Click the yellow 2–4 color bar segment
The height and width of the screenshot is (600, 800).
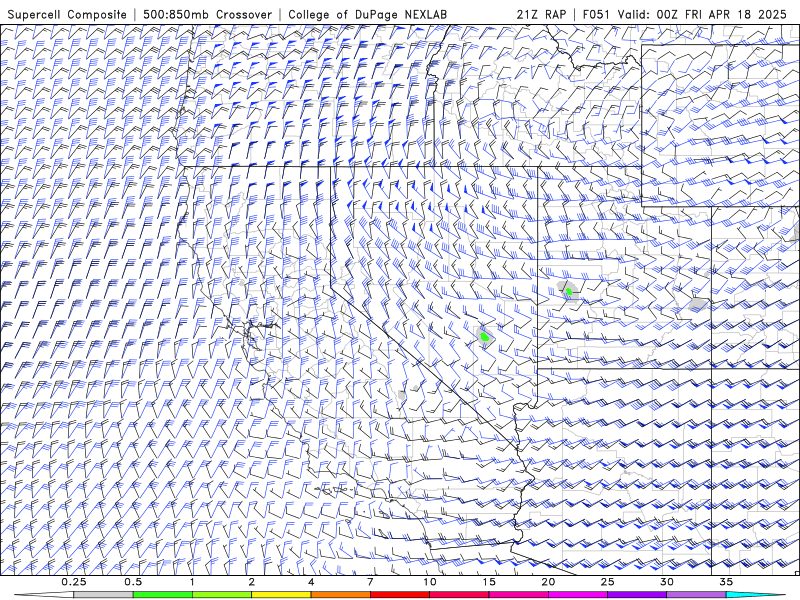coord(281,595)
